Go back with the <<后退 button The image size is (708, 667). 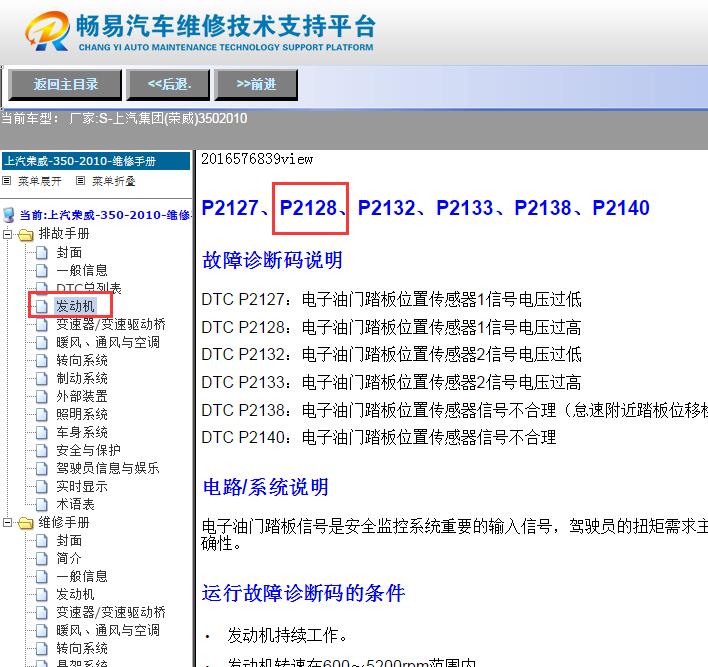169,84
